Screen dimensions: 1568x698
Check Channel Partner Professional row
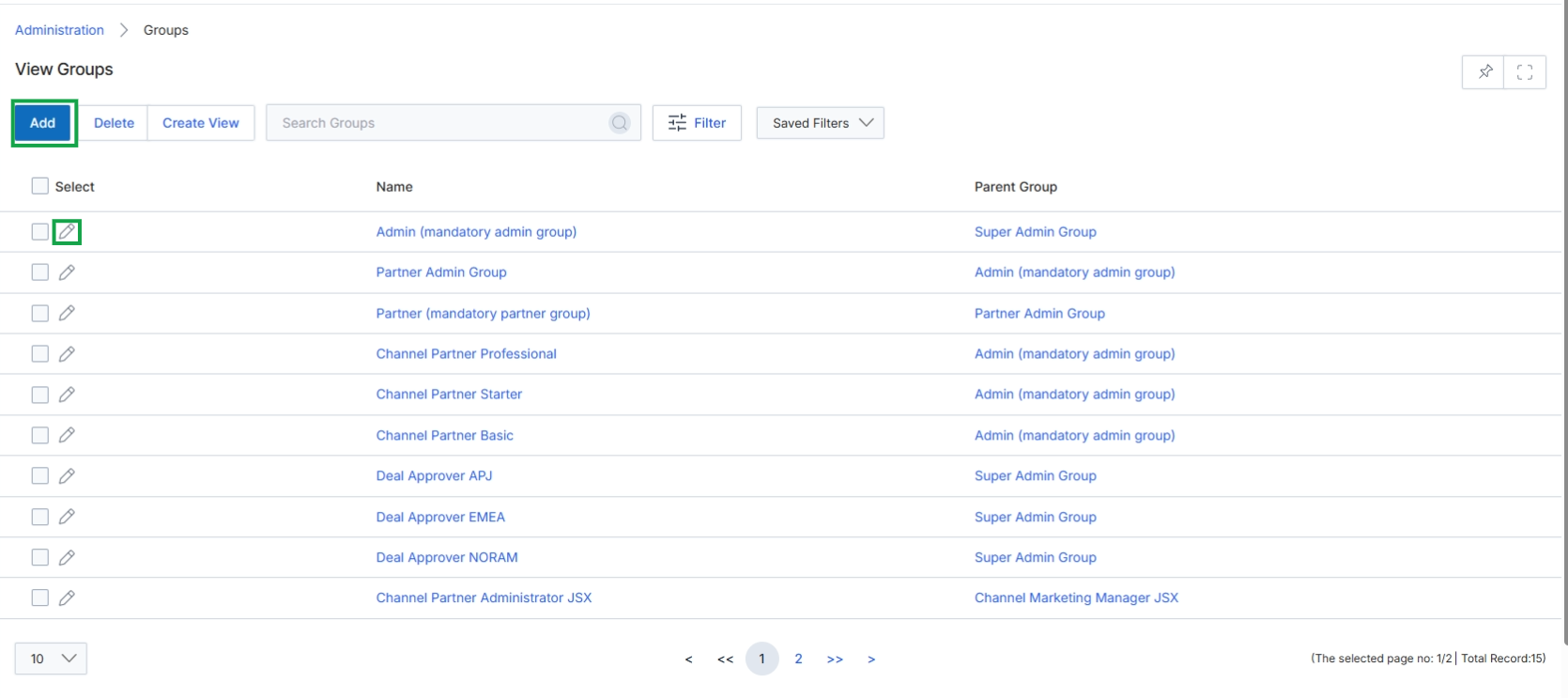pyautogui.click(x=39, y=354)
